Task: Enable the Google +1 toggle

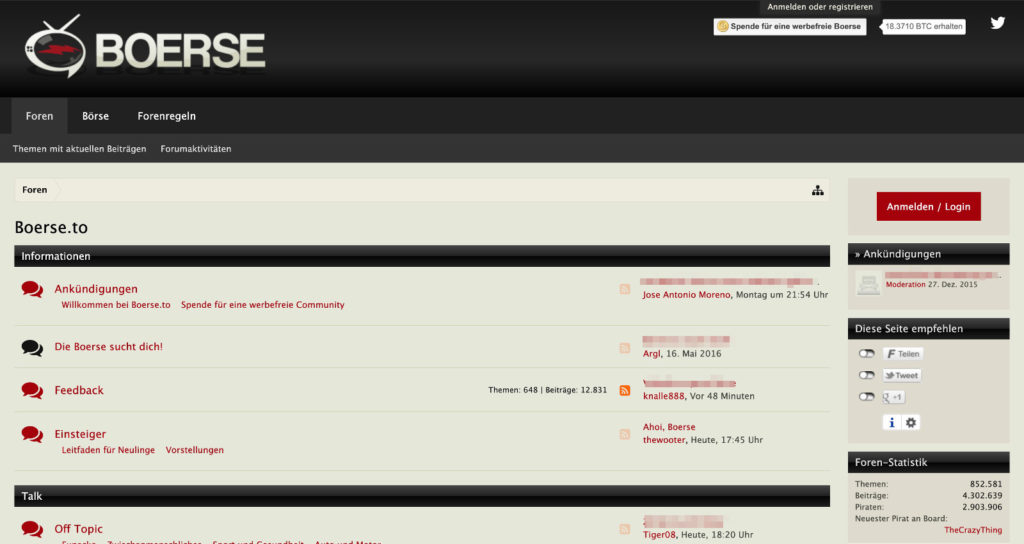Action: click(867, 397)
